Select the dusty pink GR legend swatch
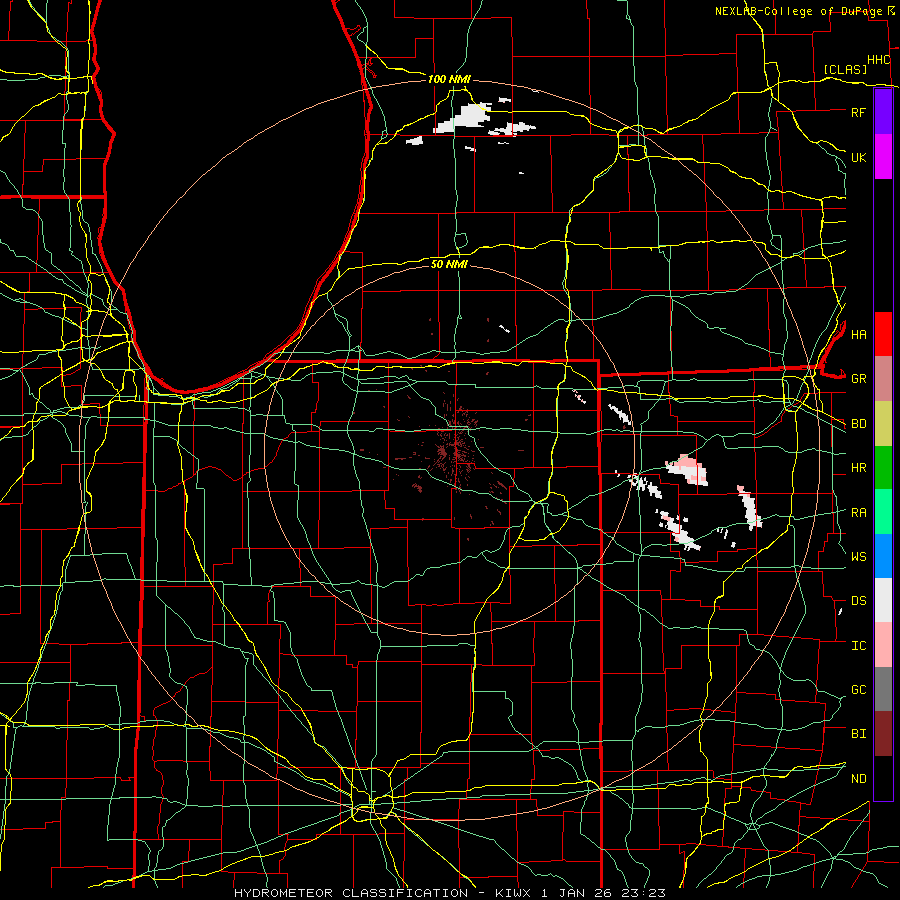The width and height of the screenshot is (900, 900). pos(883,378)
